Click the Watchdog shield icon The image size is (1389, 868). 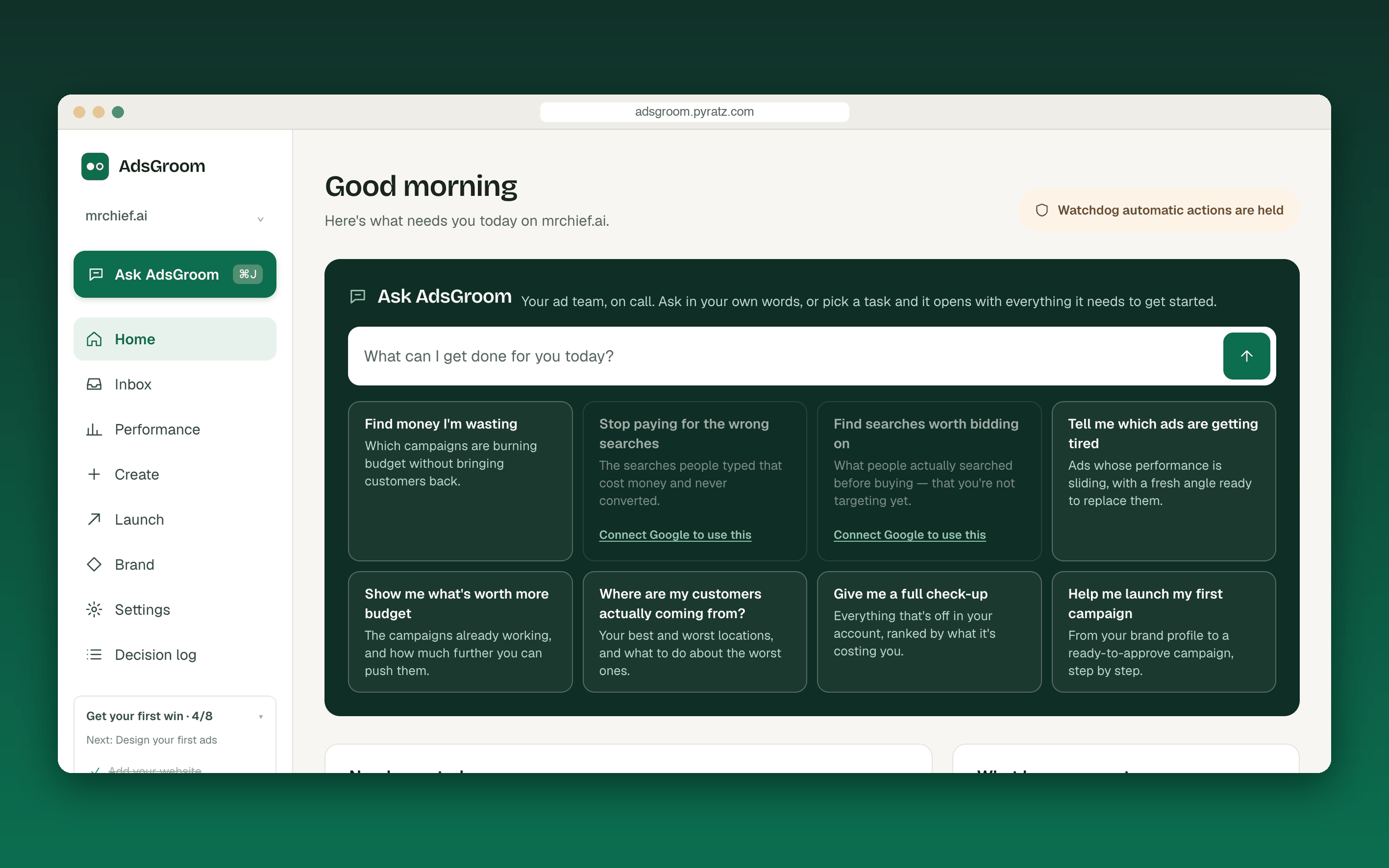coord(1042,210)
